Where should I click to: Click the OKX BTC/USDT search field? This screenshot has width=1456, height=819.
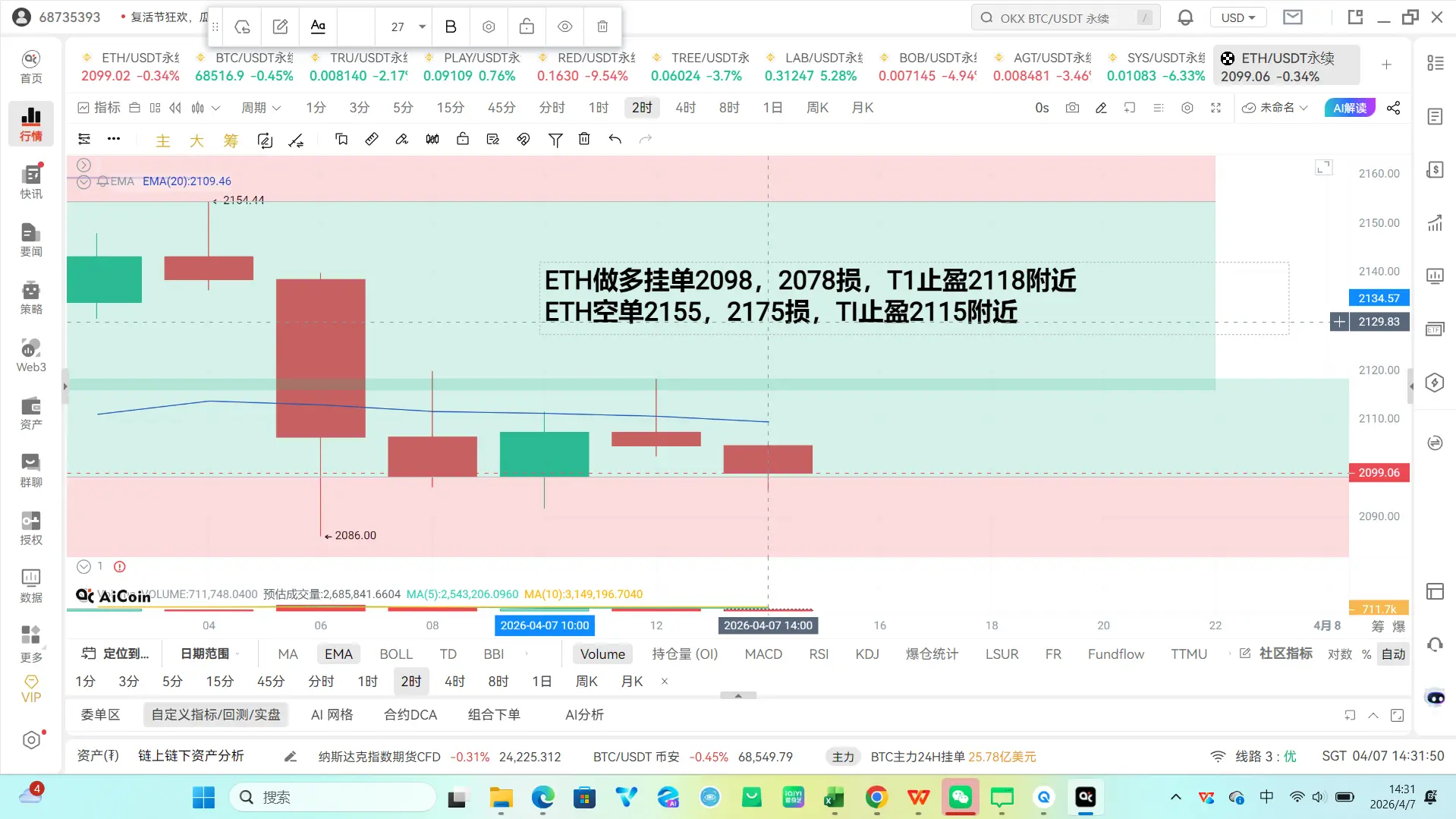click(x=1065, y=17)
